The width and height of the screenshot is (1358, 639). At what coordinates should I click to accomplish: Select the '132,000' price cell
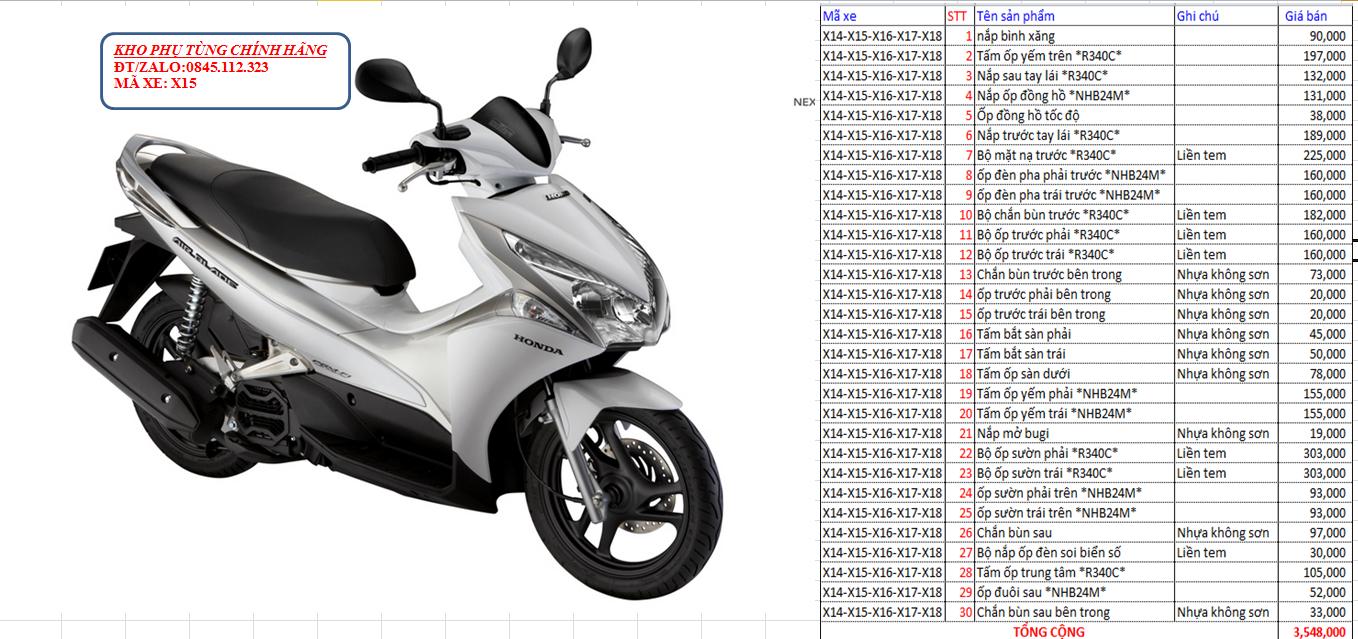click(x=1313, y=76)
